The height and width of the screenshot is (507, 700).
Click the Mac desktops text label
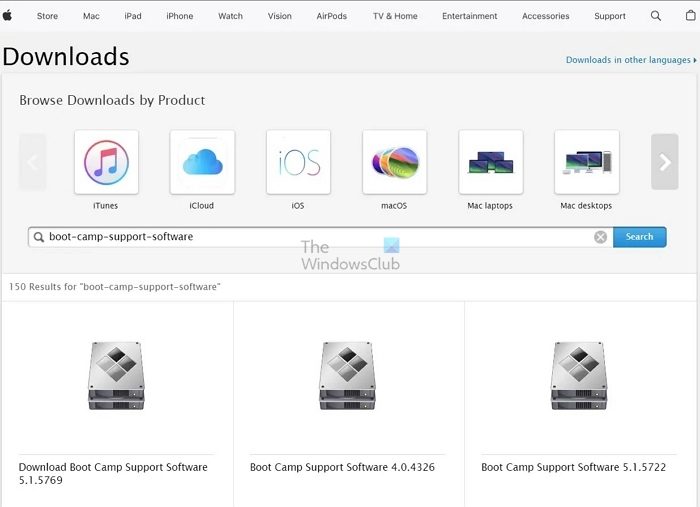tap(586, 206)
